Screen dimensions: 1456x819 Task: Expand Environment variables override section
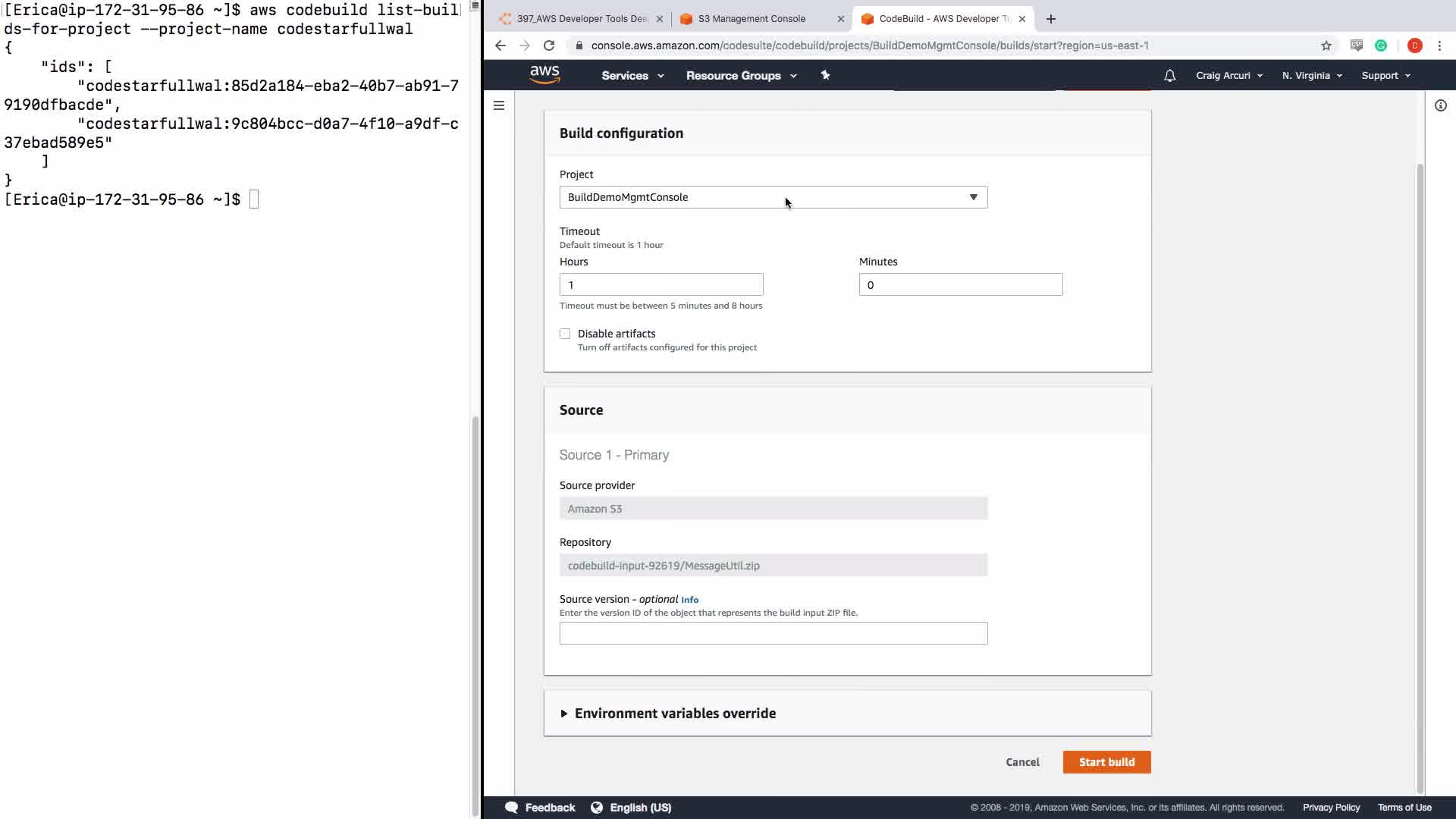tap(674, 714)
